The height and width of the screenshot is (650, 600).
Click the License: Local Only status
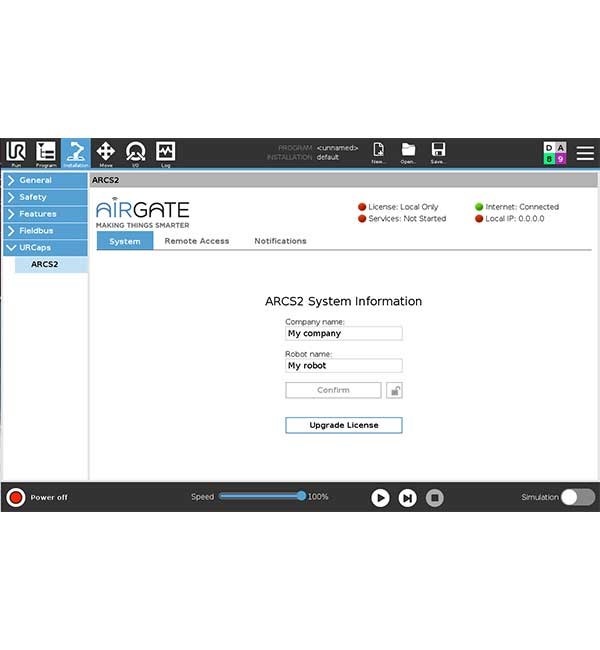tap(398, 207)
